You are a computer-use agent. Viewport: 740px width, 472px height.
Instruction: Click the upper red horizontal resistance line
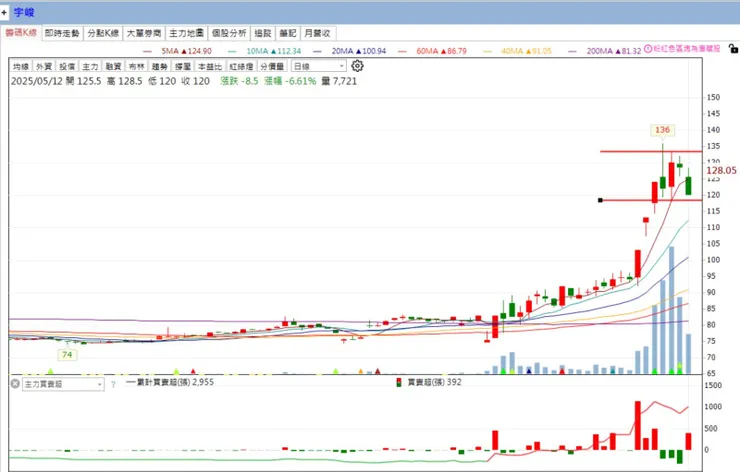[x=651, y=152]
